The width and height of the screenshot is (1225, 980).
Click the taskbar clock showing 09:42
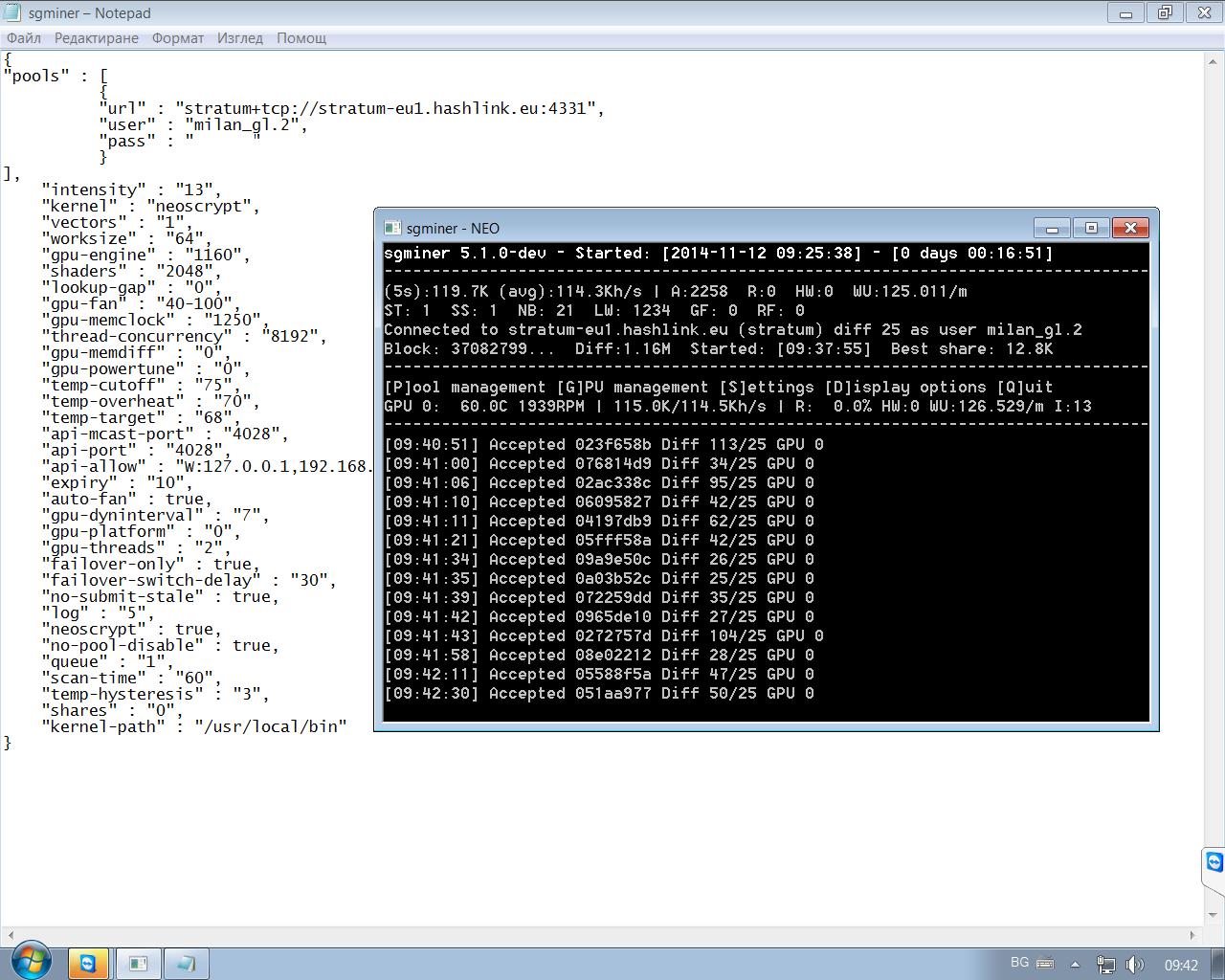(1181, 965)
